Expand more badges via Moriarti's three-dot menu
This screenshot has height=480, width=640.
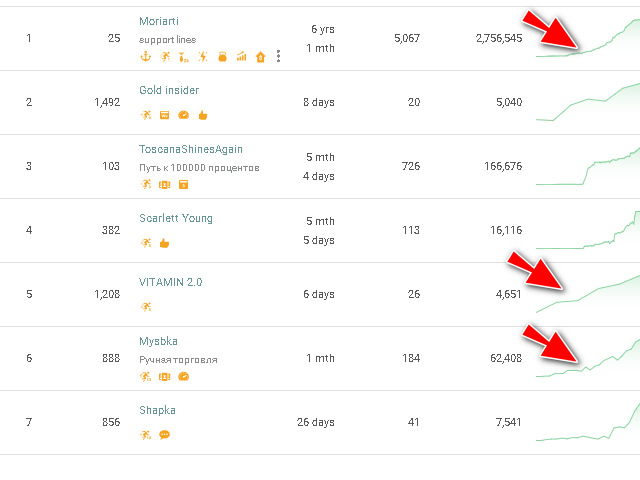pyautogui.click(x=278, y=56)
